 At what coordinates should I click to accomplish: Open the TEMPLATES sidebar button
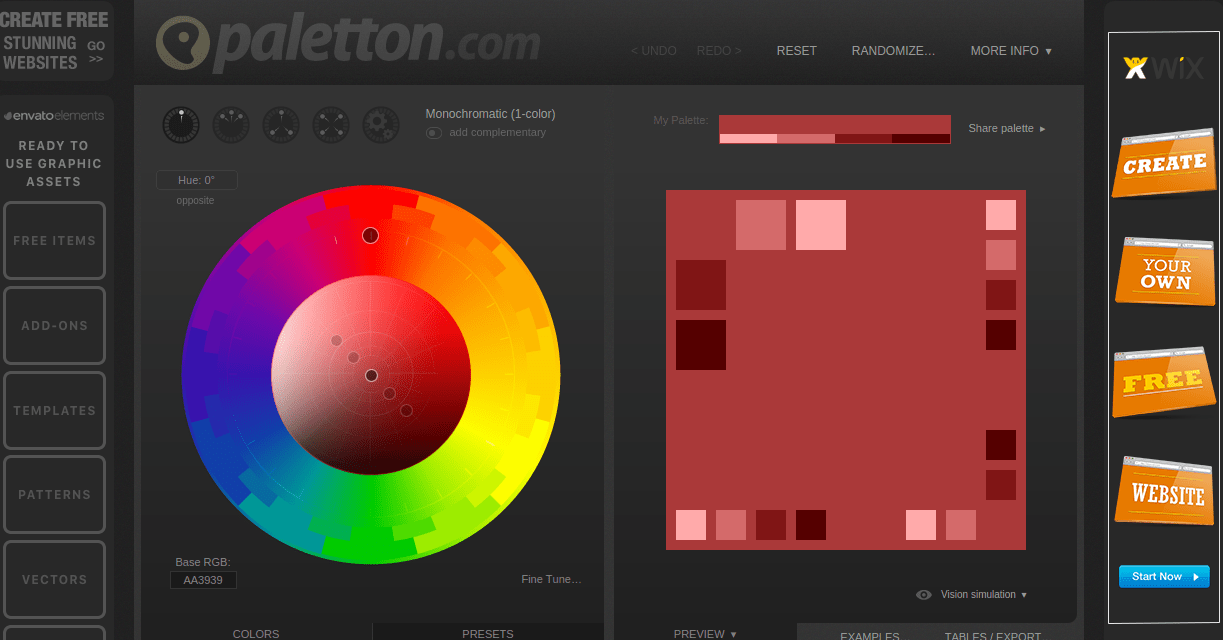point(54,411)
